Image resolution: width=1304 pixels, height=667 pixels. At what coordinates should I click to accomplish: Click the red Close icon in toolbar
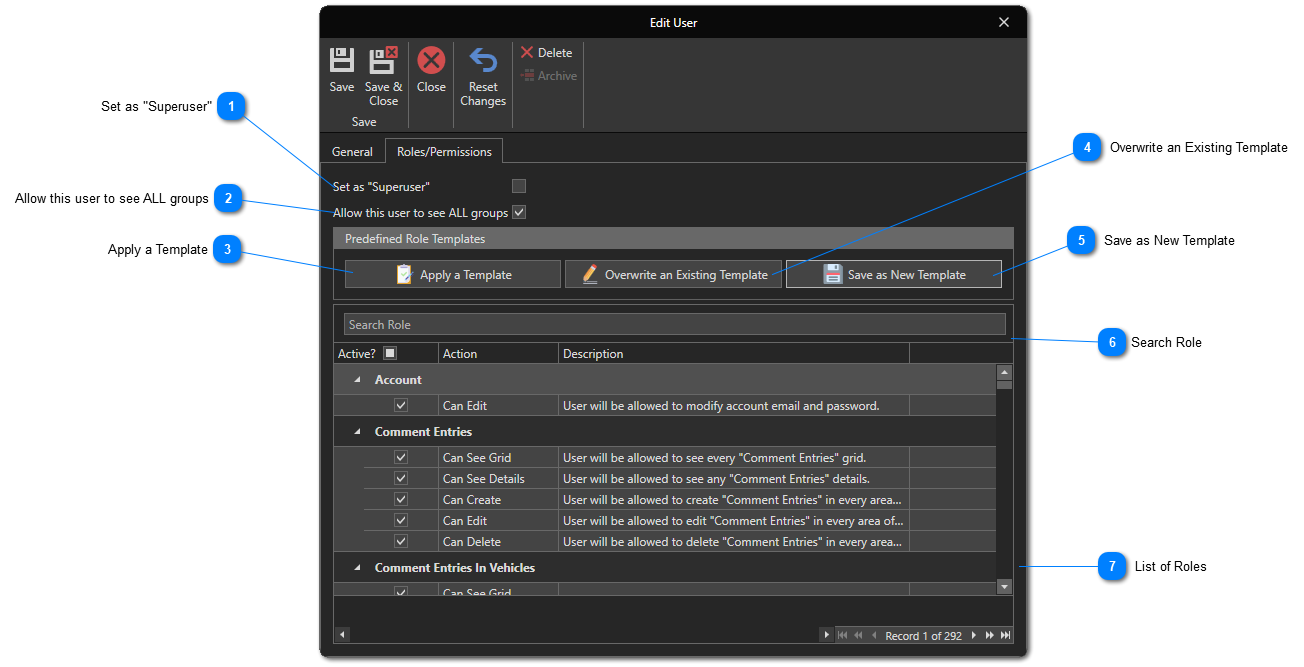coord(431,61)
